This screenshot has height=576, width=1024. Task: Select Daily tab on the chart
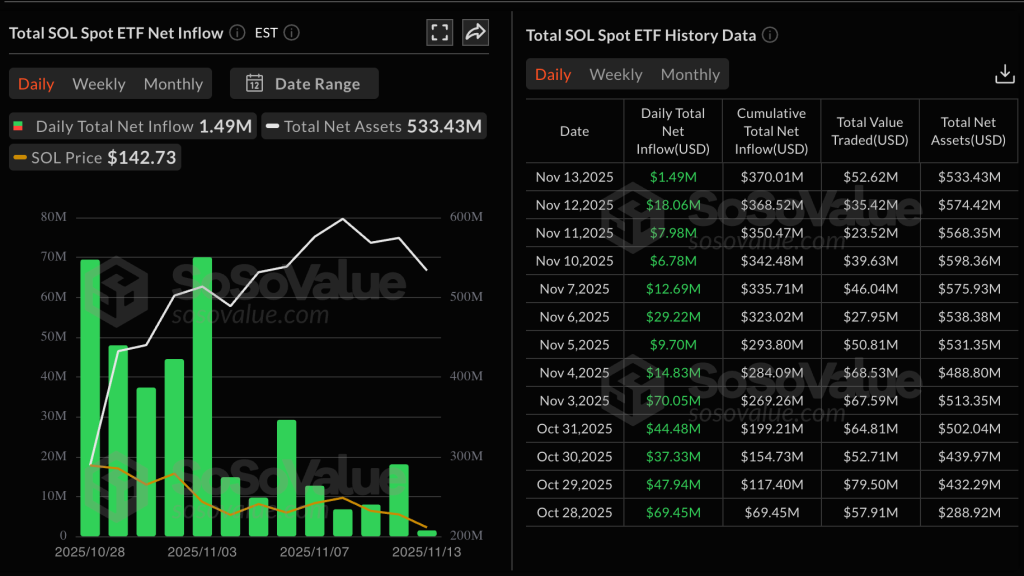click(36, 84)
